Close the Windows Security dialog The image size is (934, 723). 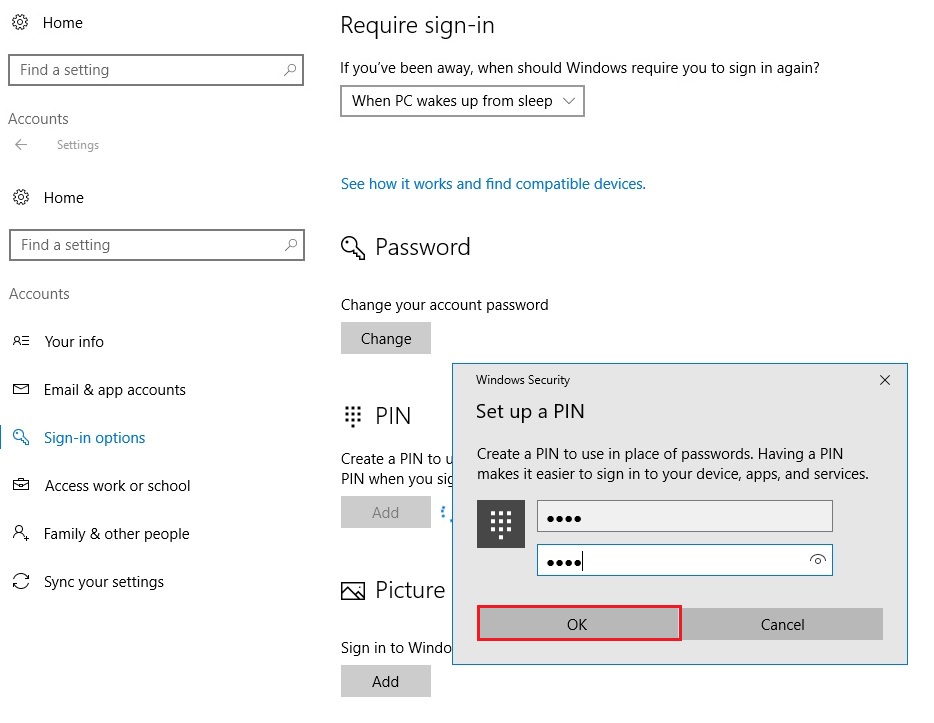pyautogui.click(x=884, y=380)
